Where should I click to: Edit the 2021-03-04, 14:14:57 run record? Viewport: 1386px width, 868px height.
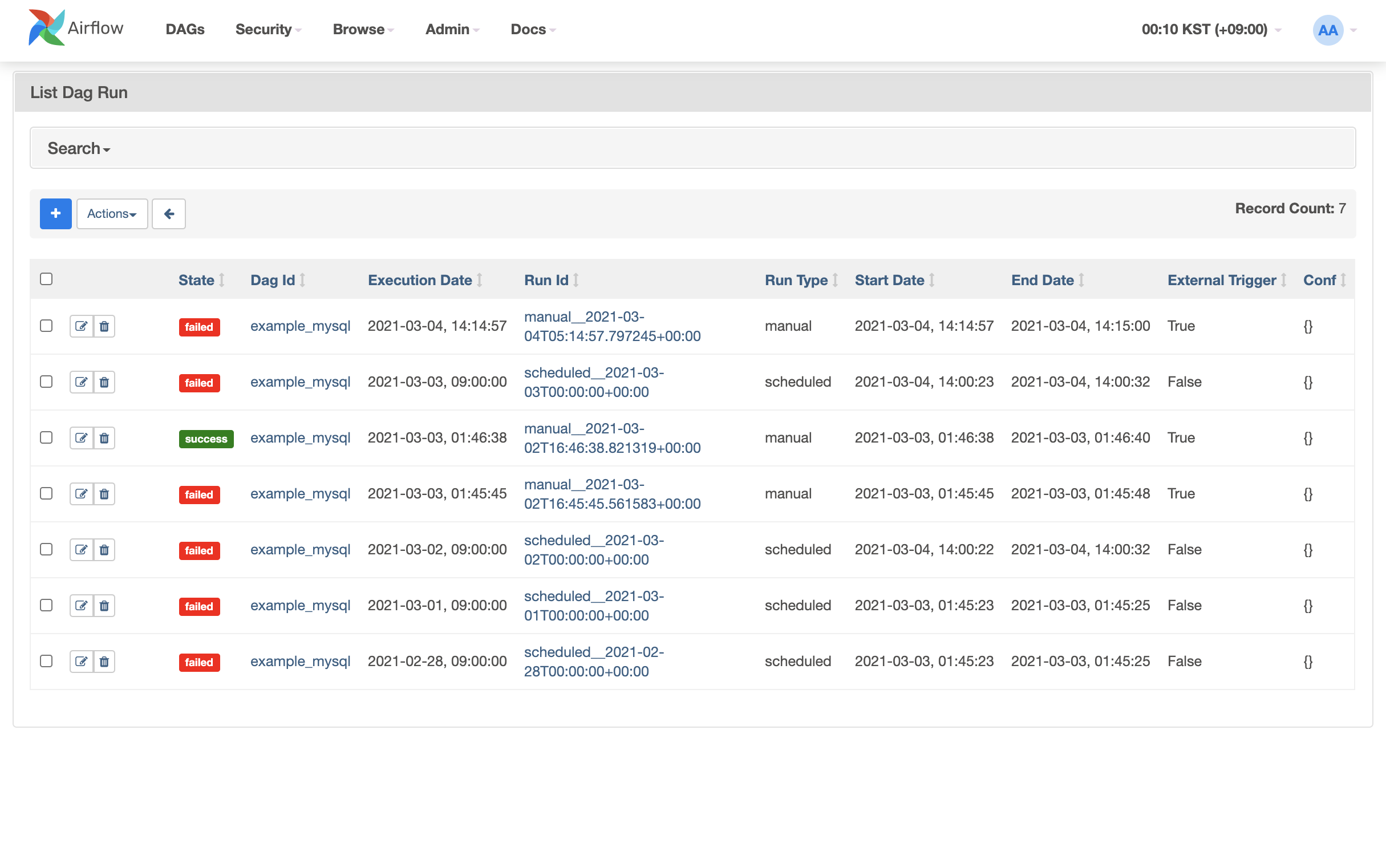(x=81, y=326)
